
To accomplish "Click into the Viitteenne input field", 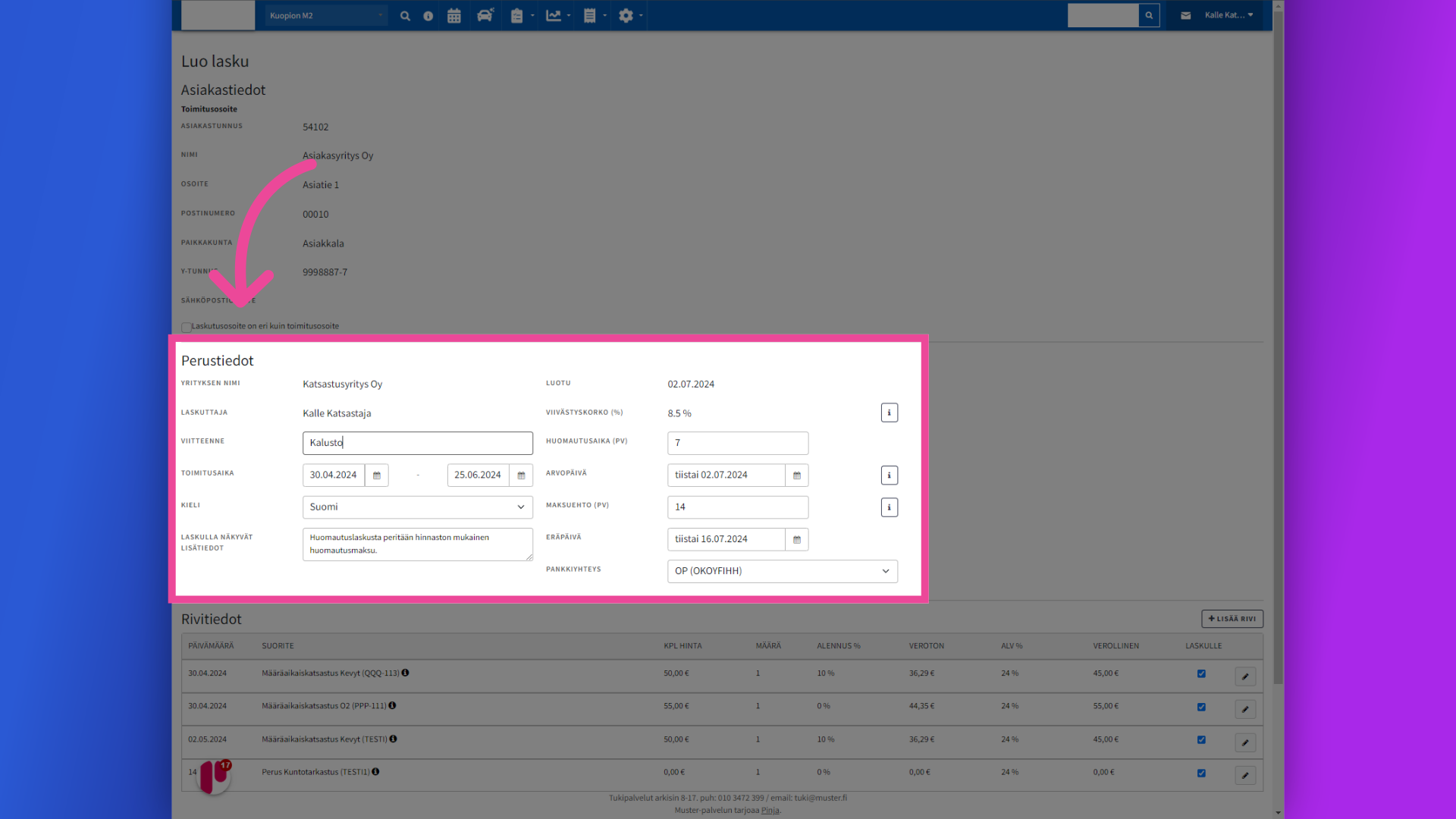I will 417,444.
